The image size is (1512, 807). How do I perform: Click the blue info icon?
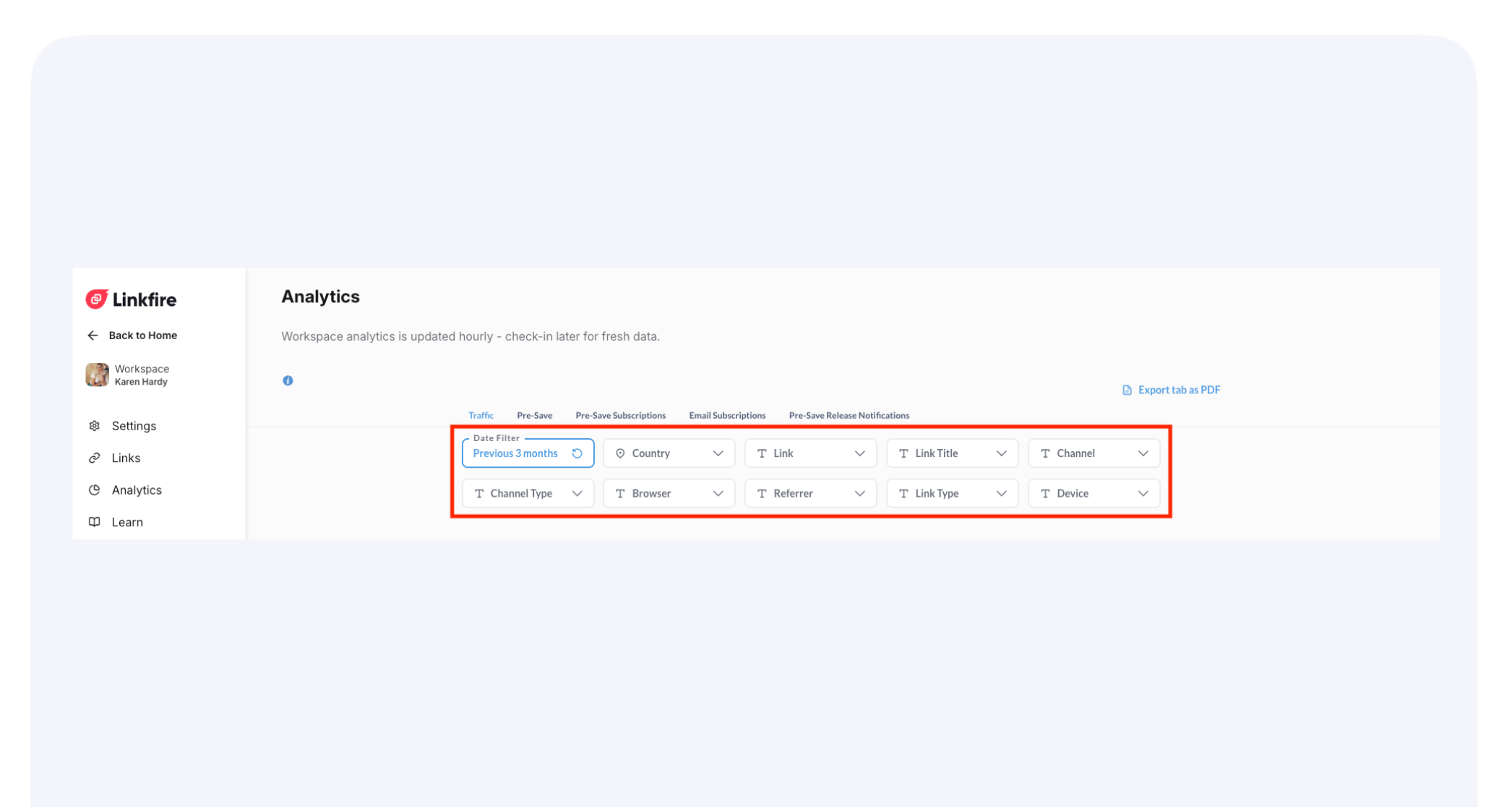coord(288,380)
